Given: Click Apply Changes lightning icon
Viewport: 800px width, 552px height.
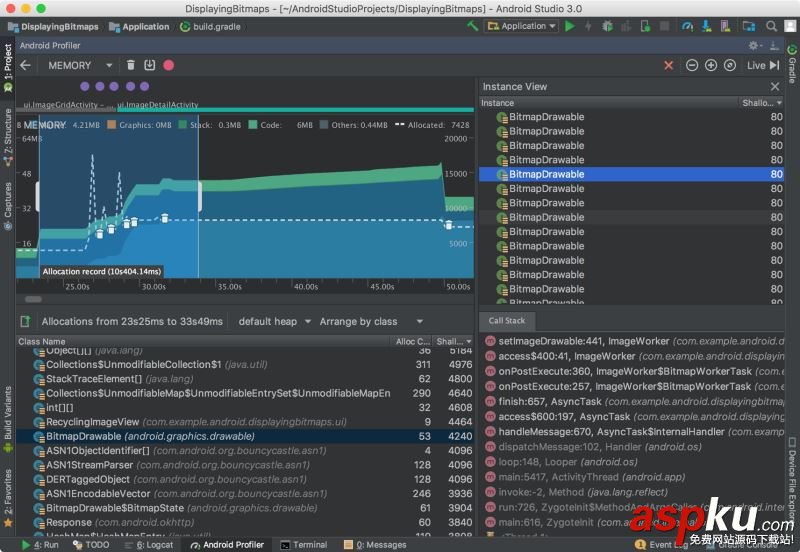Looking at the screenshot, I should point(588,26).
